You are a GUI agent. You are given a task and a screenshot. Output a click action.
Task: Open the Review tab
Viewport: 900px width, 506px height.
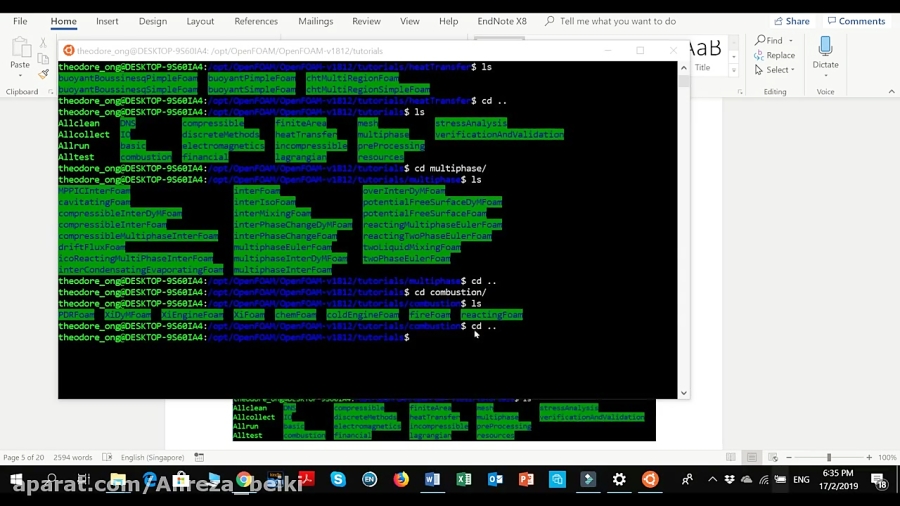(366, 21)
